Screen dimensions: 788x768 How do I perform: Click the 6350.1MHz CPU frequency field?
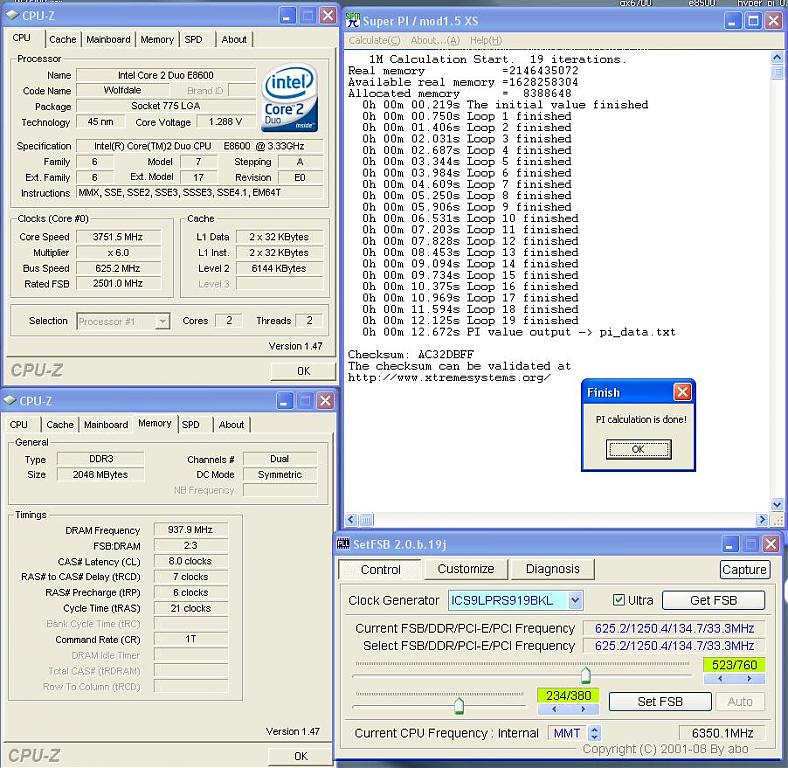(x=722, y=733)
